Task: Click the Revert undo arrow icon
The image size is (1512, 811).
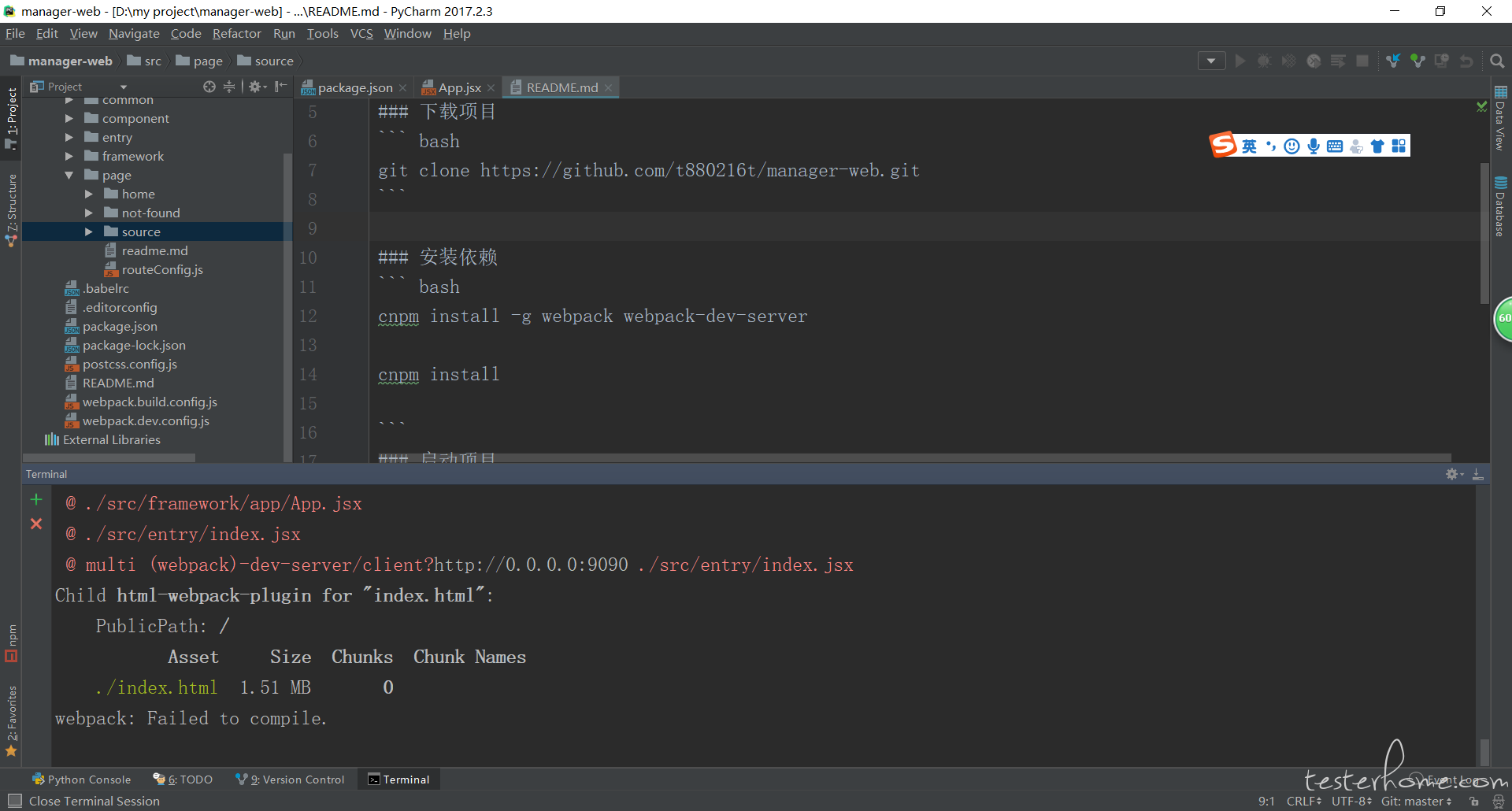Action: click(1466, 61)
